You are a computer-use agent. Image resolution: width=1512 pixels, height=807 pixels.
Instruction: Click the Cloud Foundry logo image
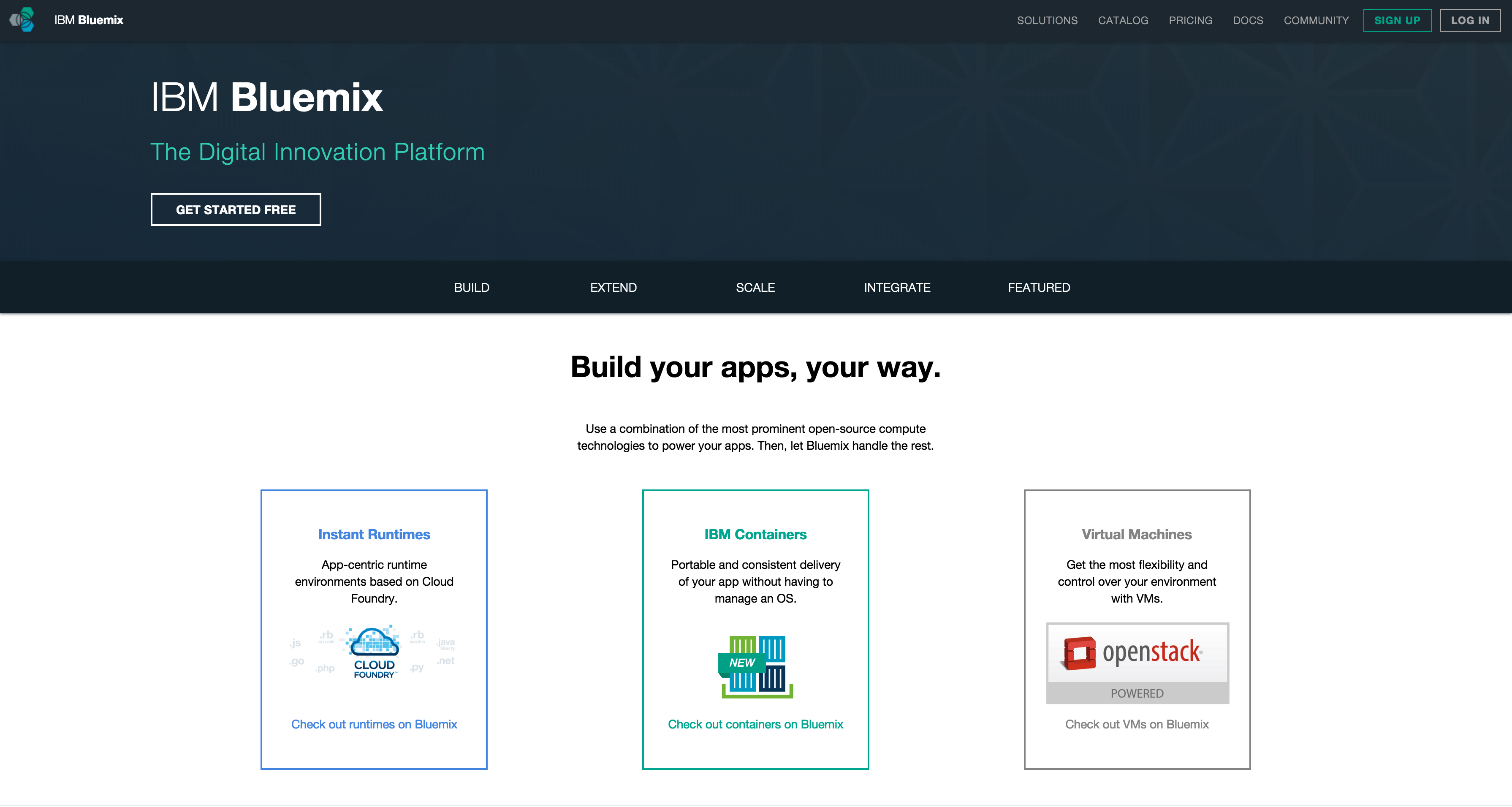[x=375, y=652]
